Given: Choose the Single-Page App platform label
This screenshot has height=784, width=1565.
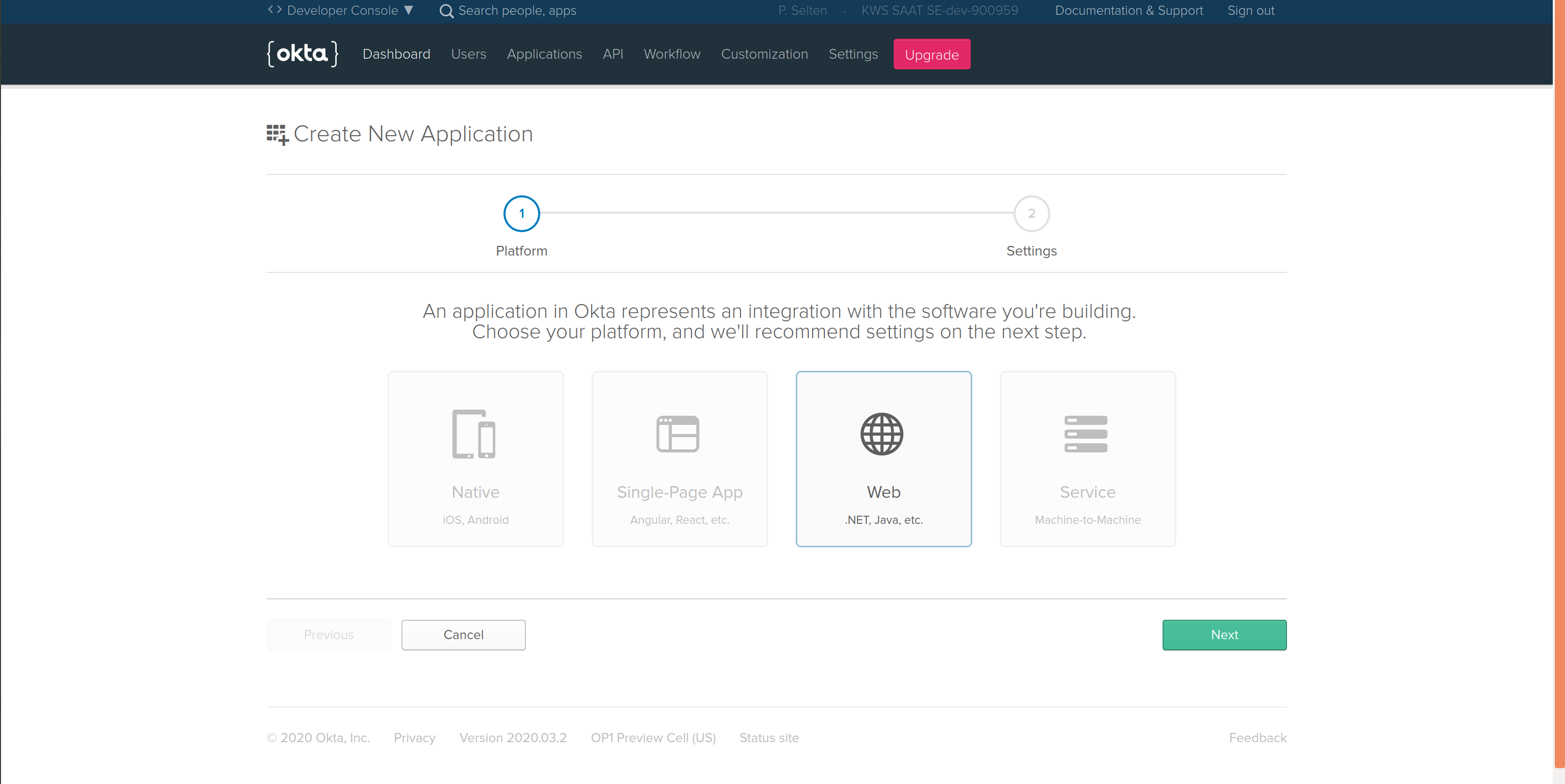Looking at the screenshot, I should [x=680, y=493].
